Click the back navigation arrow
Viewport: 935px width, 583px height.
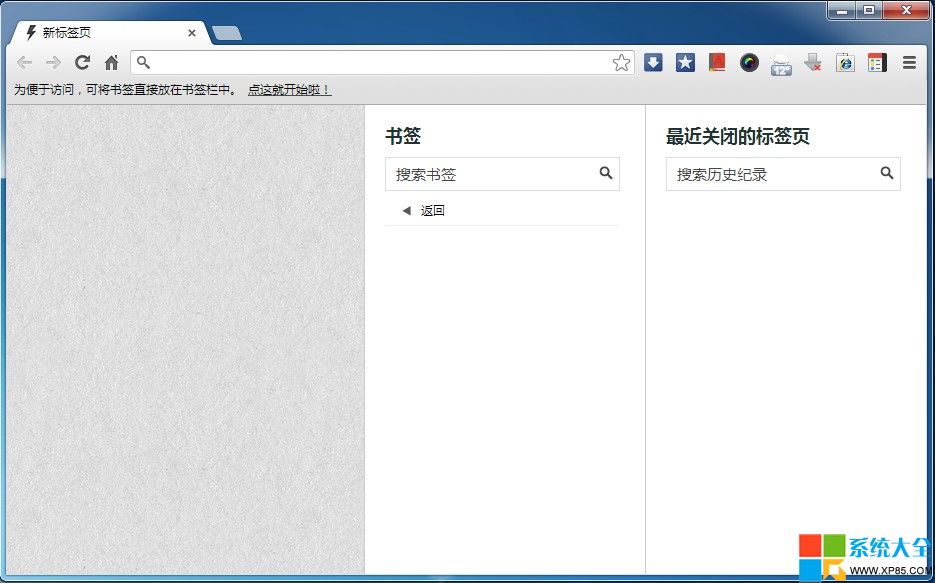coord(25,63)
